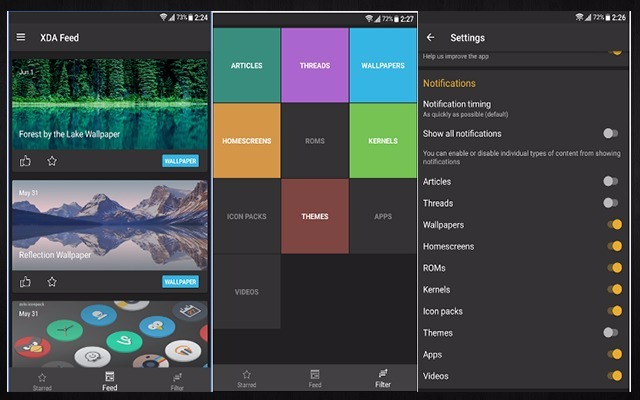Screen dimensions: 640x400
Task: Select the orange HOMESCREENS filter tile
Action: pyautogui.click(x=246, y=141)
